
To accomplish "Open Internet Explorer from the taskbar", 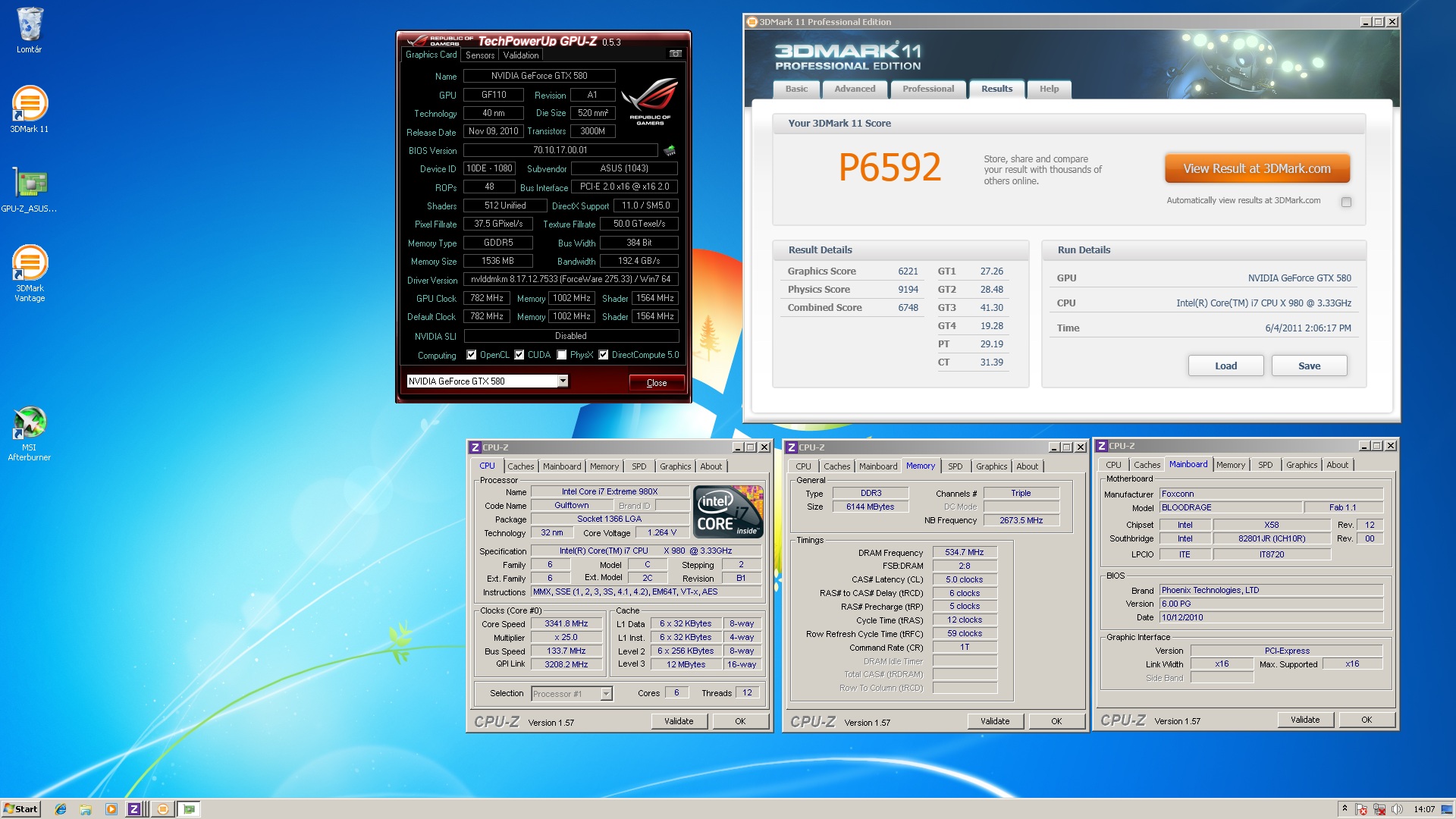I will 61,809.
